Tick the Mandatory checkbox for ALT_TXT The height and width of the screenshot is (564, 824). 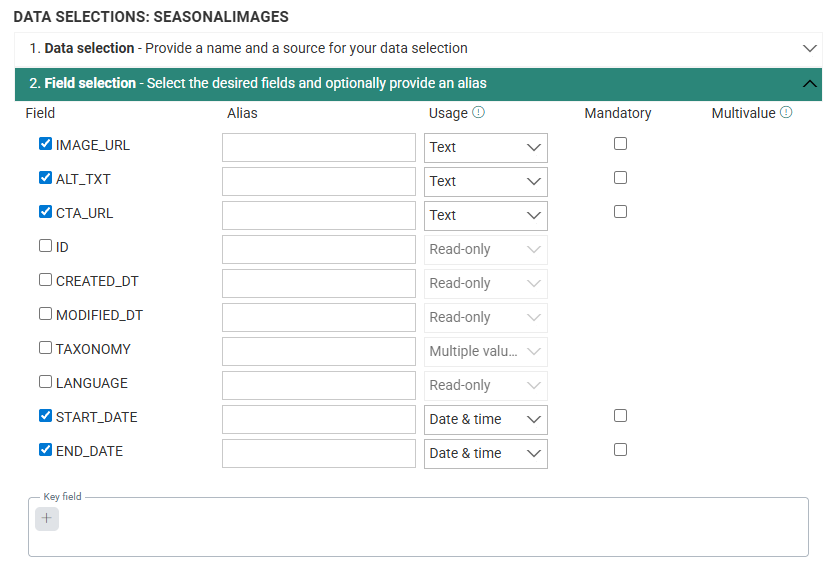[x=620, y=178]
